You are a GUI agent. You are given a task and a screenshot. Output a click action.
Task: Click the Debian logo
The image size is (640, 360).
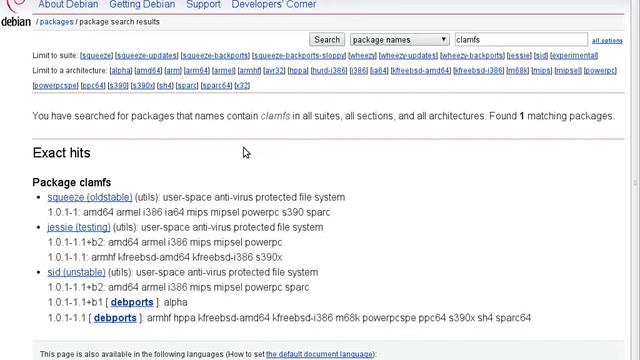[x=16, y=14]
